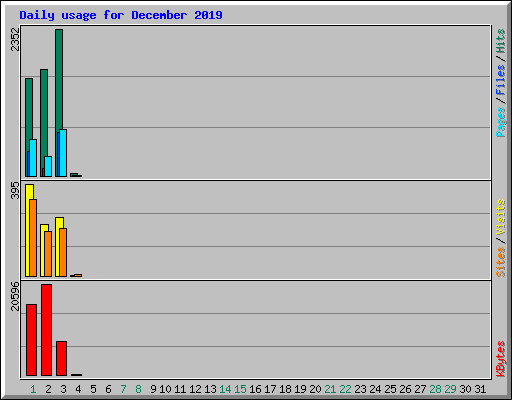Click the orange sites bar for day 3
Screen dimensions: 512x400
click(63, 252)
